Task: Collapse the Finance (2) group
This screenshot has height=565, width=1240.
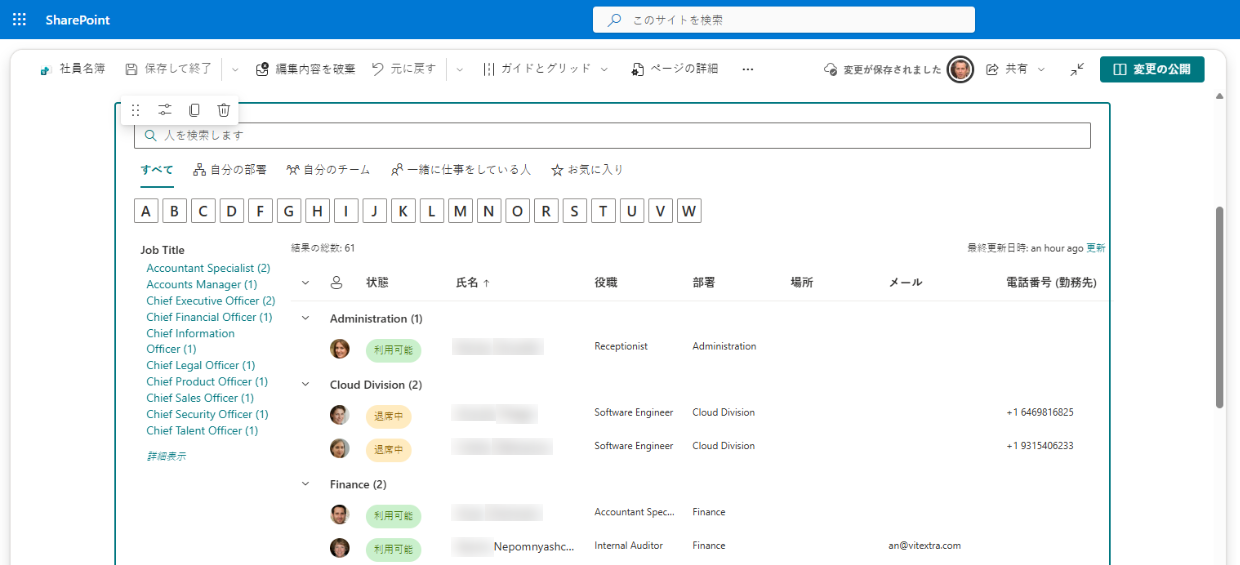Action: click(x=306, y=484)
